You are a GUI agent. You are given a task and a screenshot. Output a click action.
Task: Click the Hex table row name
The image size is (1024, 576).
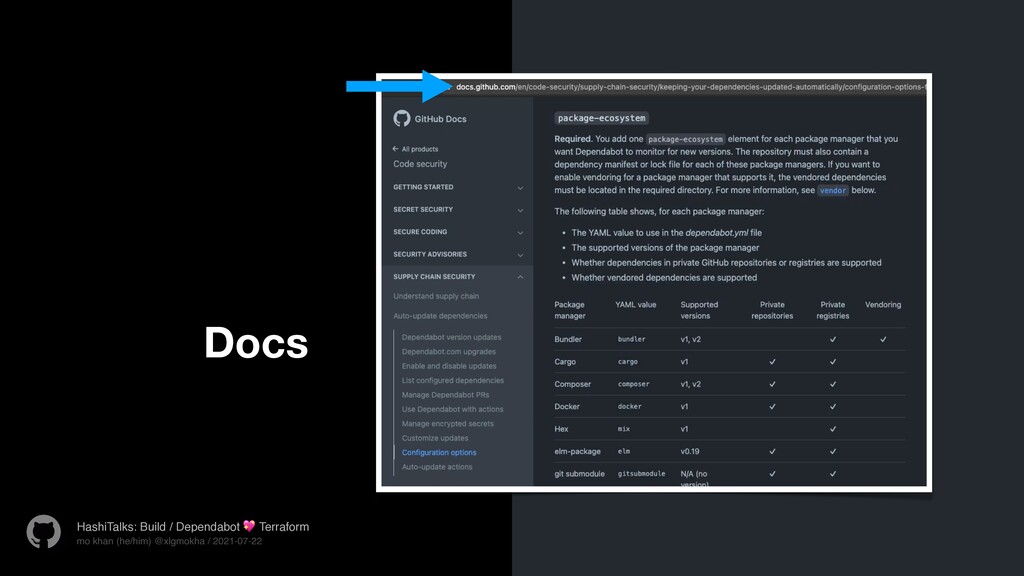click(562, 429)
